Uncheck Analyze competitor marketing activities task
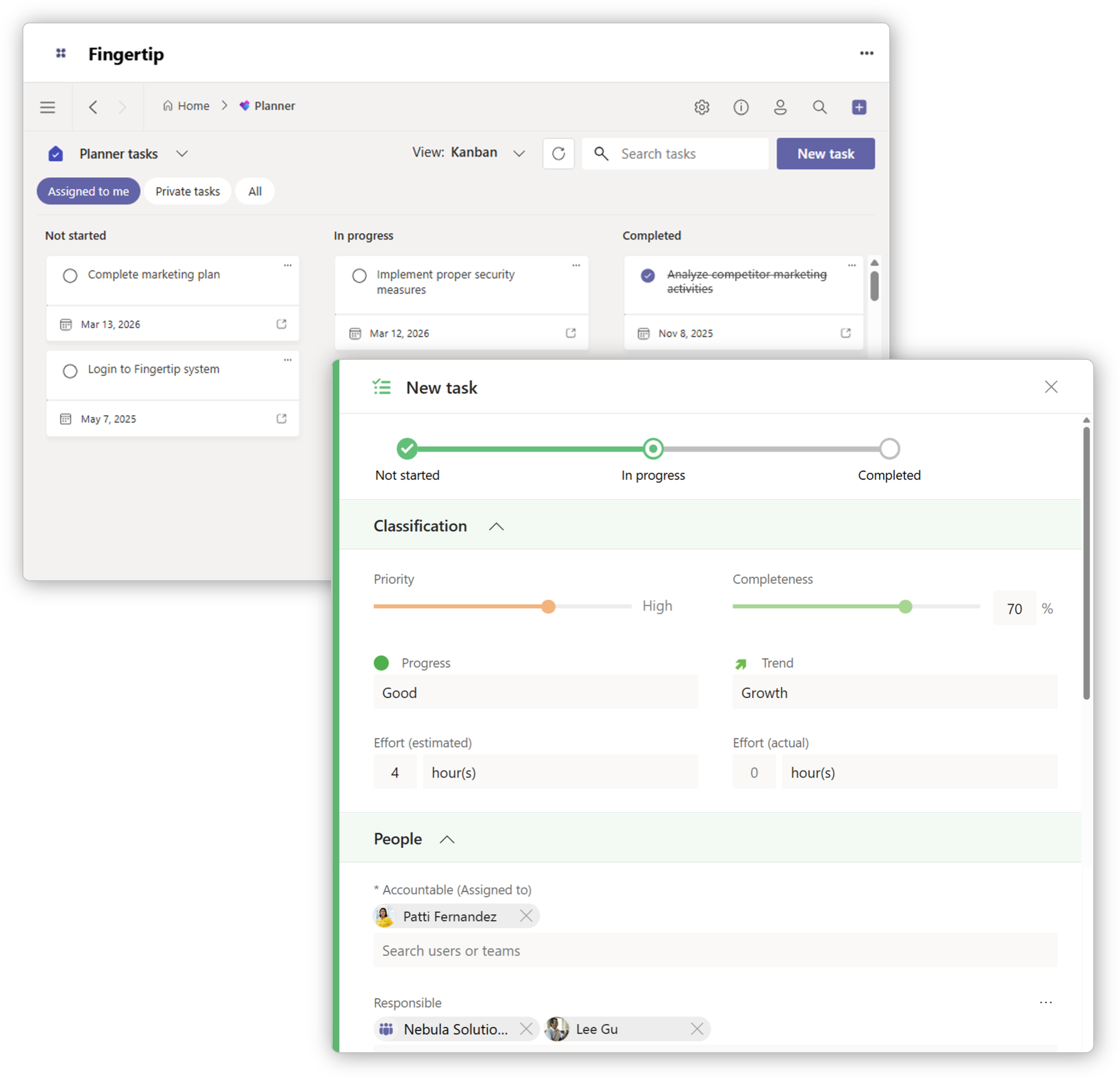This screenshot has width=1120, height=1079. [647, 276]
